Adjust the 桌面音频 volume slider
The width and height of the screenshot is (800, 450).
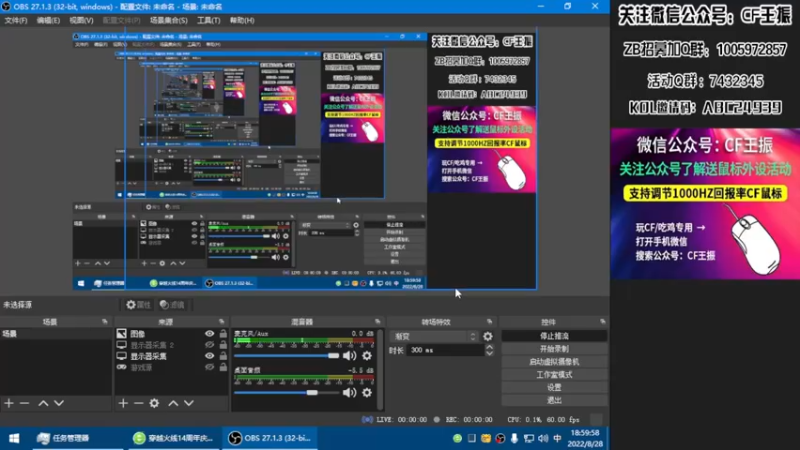pos(286,392)
